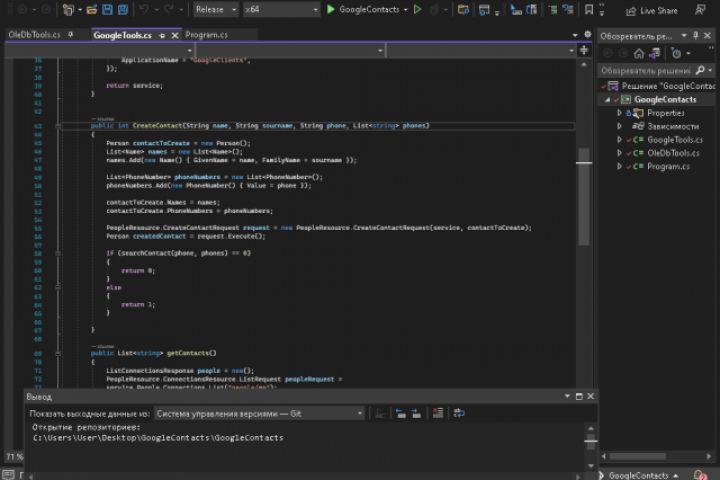Collapse the getContacts method outline toggle
Image resolution: width=720 pixels, height=480 pixels.
coord(58,353)
